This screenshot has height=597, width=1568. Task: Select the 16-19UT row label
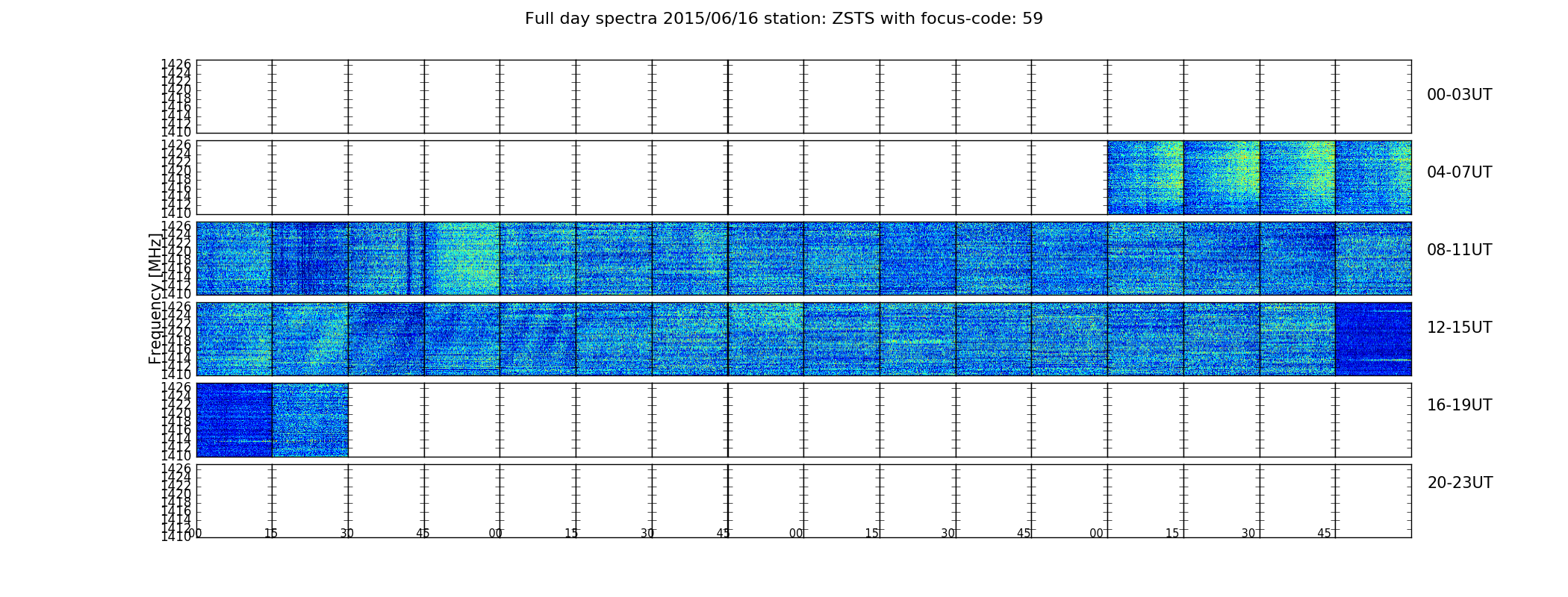pyautogui.click(x=1459, y=405)
